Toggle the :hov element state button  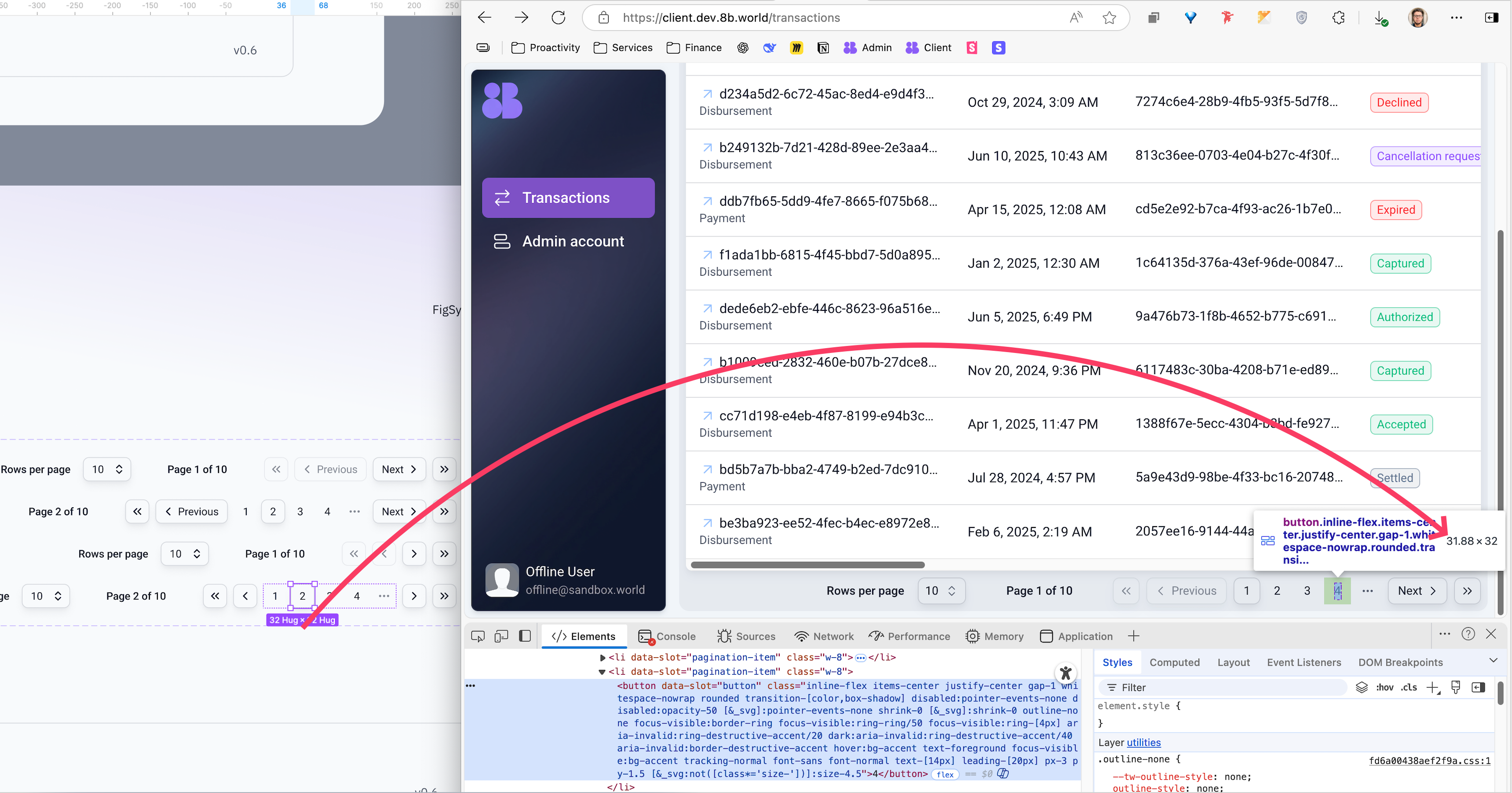(x=1384, y=688)
